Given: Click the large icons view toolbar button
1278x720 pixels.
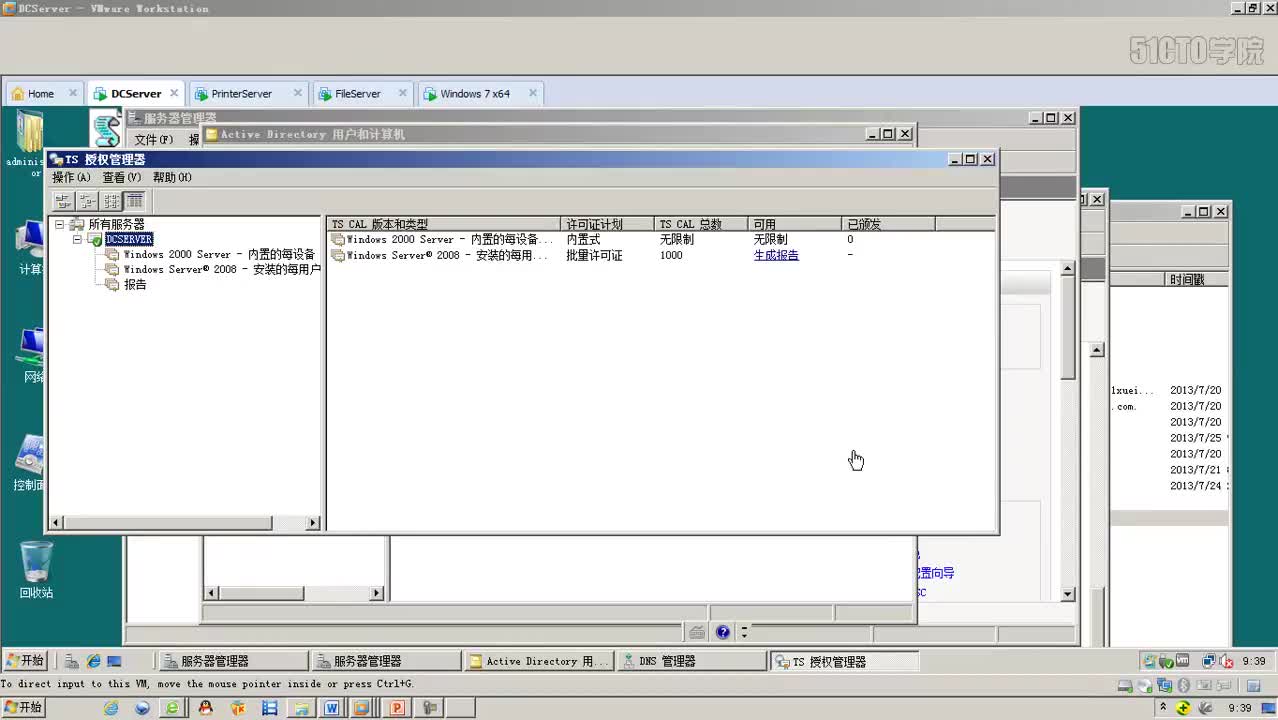Looking at the screenshot, I should pyautogui.click(x=64, y=201).
